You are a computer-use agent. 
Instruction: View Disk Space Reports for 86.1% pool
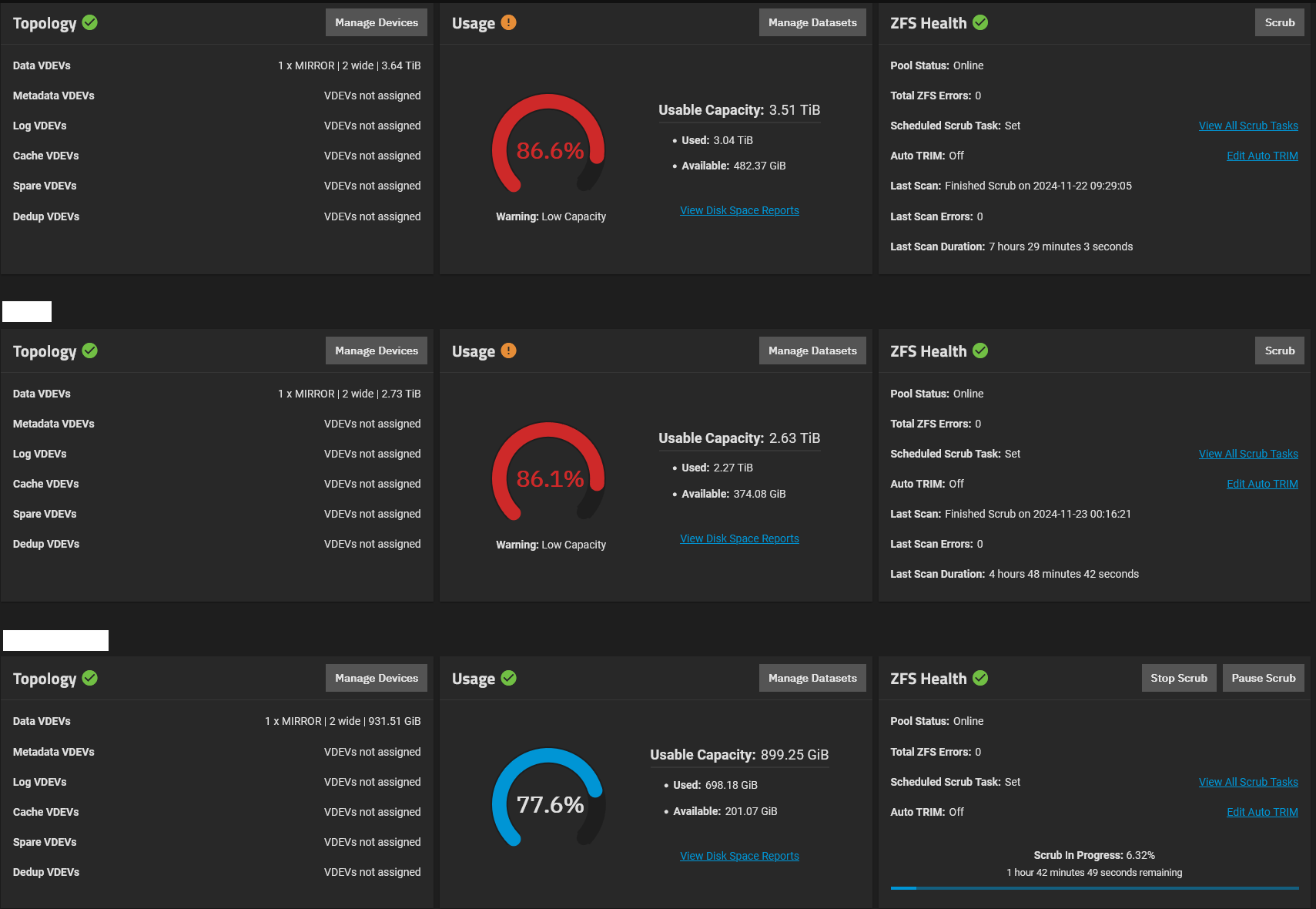pyautogui.click(x=739, y=538)
